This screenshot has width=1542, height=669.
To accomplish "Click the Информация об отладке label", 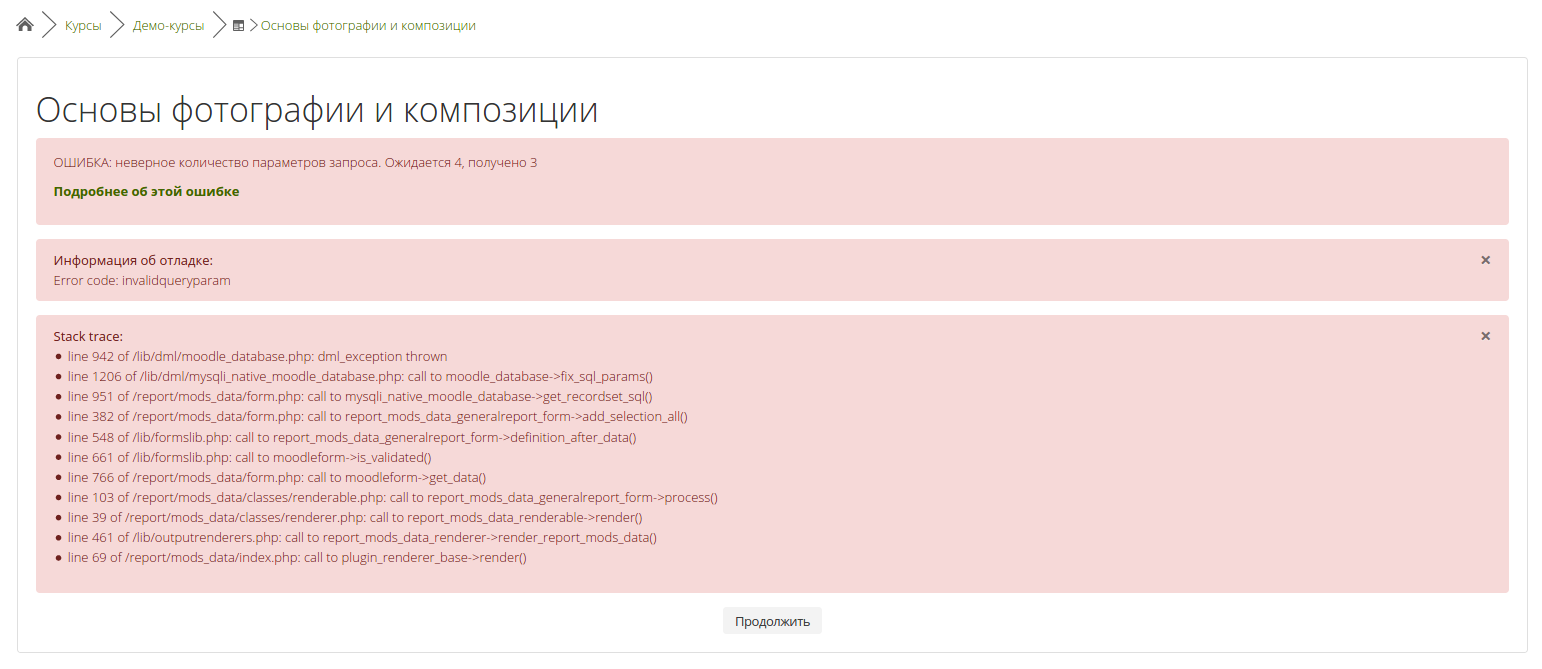I will 133,260.
